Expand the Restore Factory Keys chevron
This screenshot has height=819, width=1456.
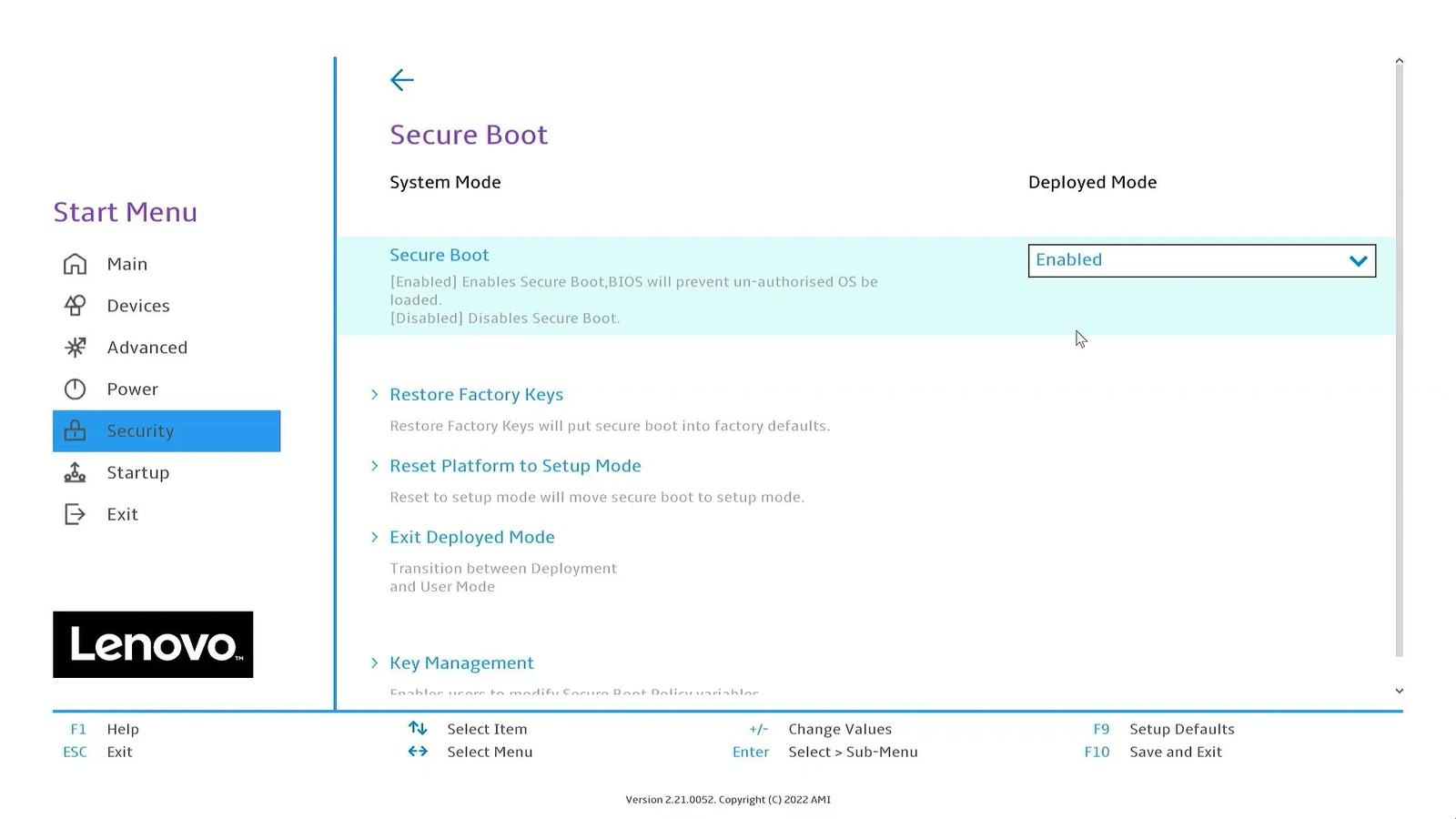coord(374,395)
